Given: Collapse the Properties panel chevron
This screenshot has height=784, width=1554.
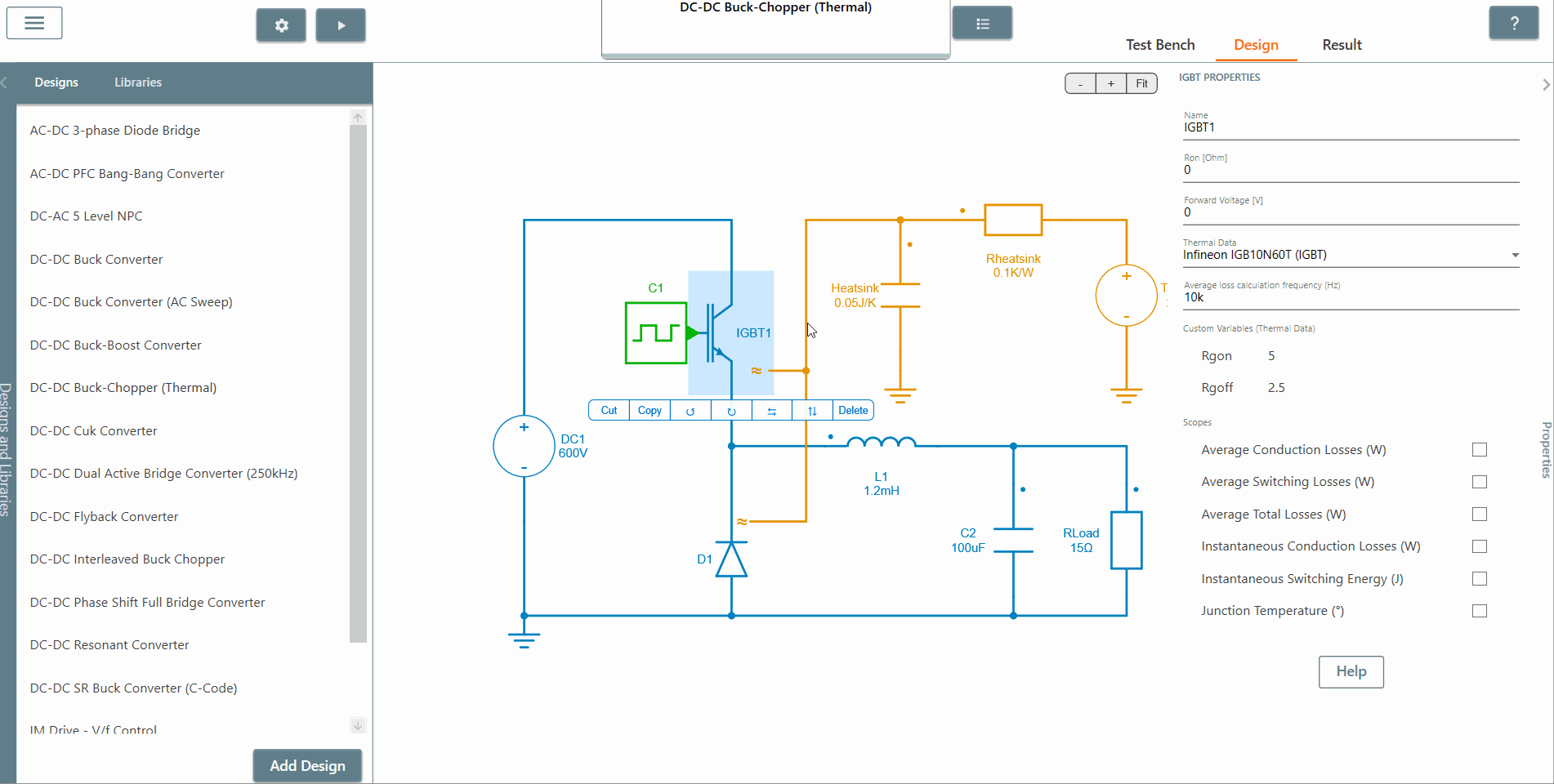Looking at the screenshot, I should (x=1545, y=84).
